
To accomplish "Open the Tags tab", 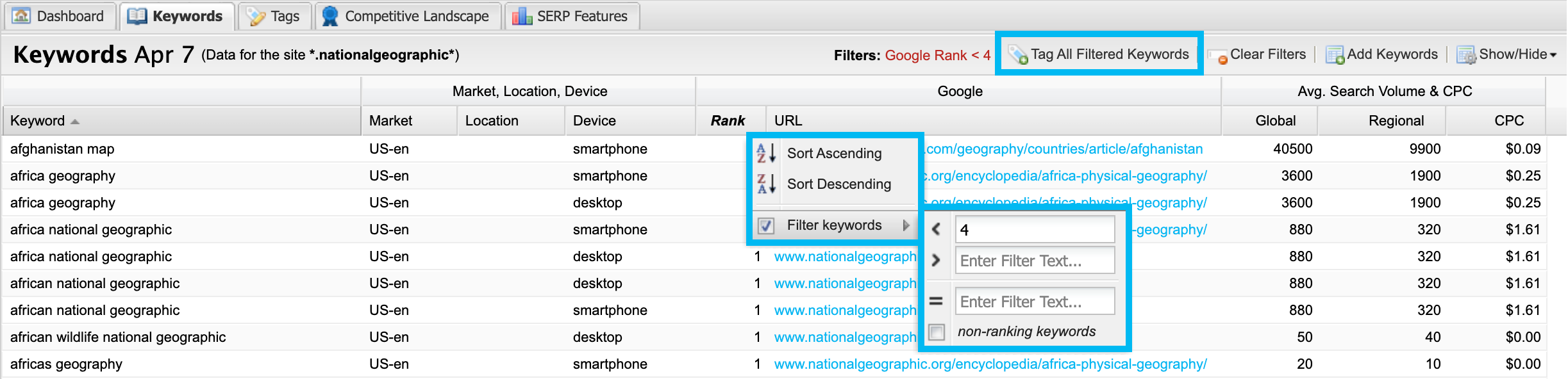I will click(274, 16).
